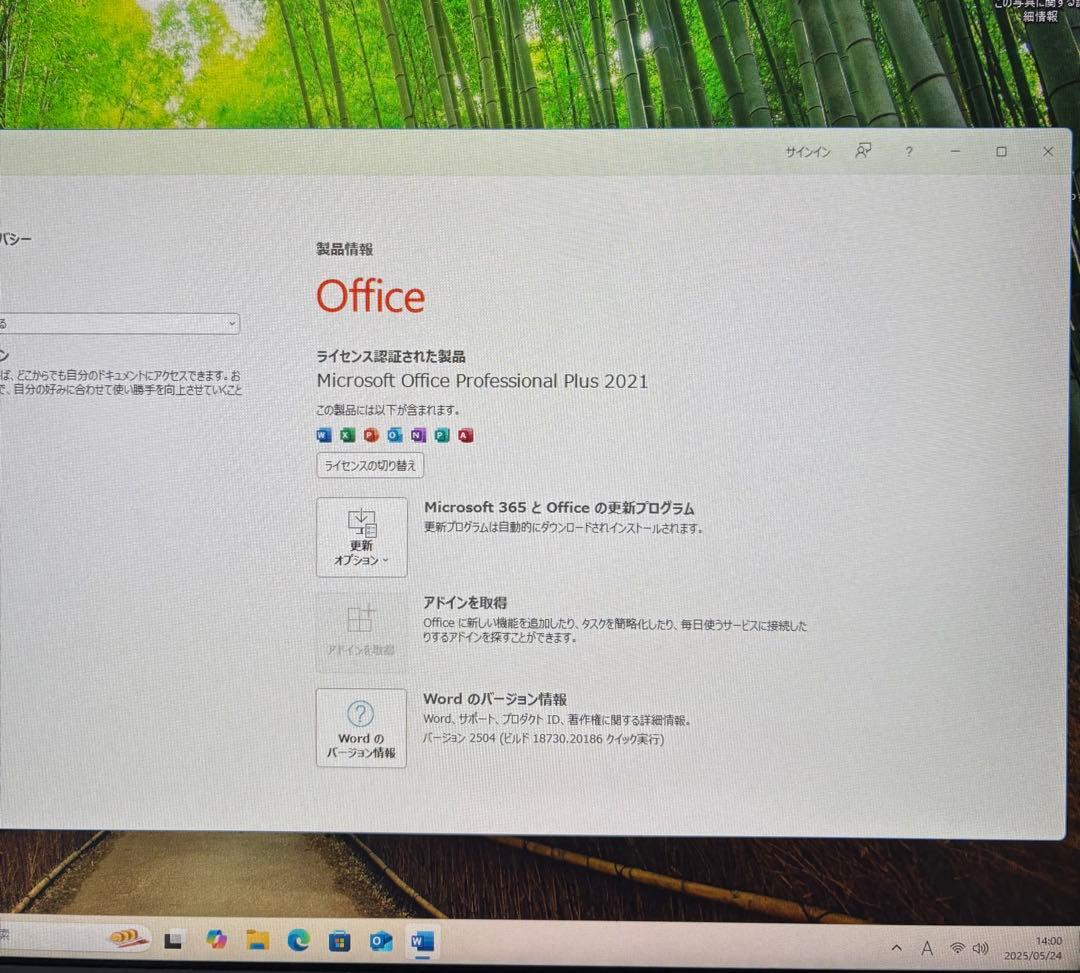
Task: Click the account switch icon next to サインイン
Action: [862, 150]
